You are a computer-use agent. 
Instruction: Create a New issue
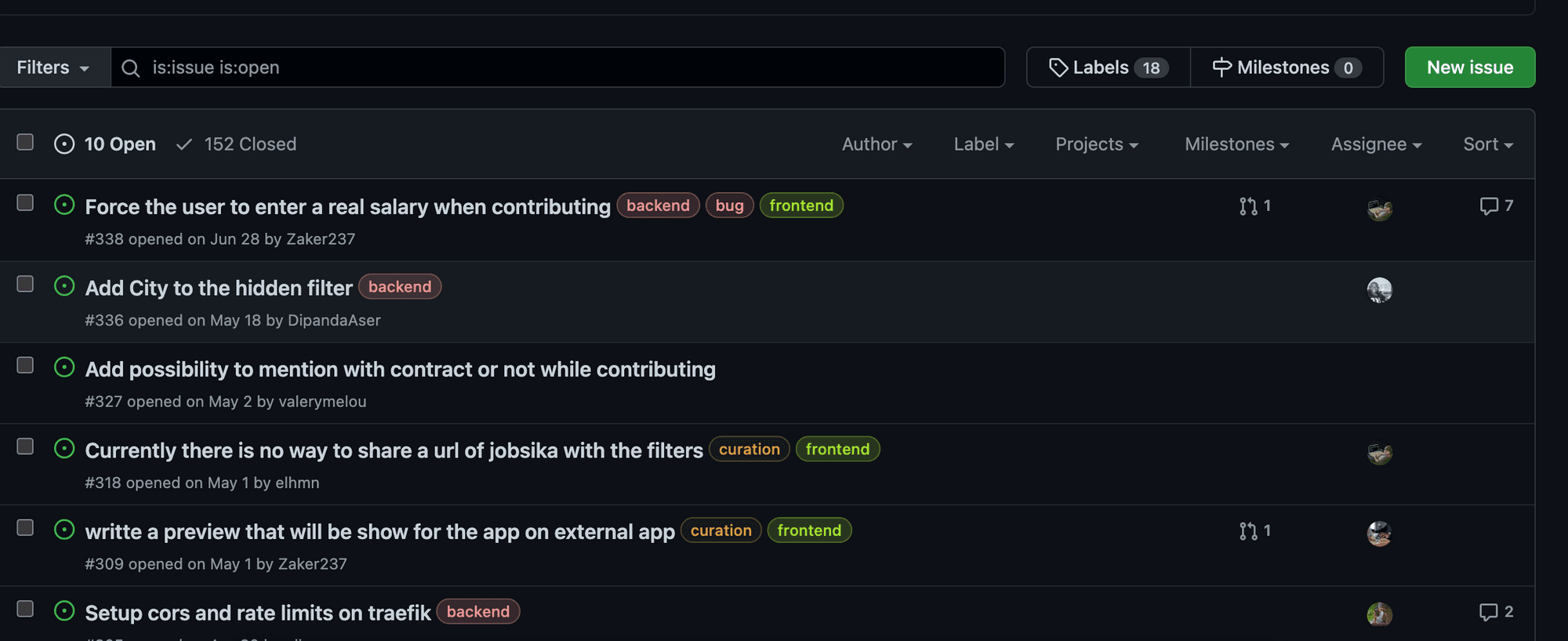click(x=1470, y=67)
